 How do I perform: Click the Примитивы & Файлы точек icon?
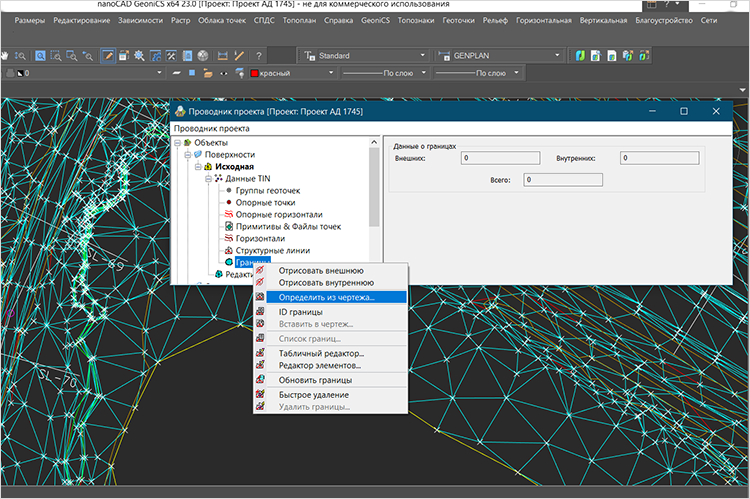pyautogui.click(x=229, y=226)
